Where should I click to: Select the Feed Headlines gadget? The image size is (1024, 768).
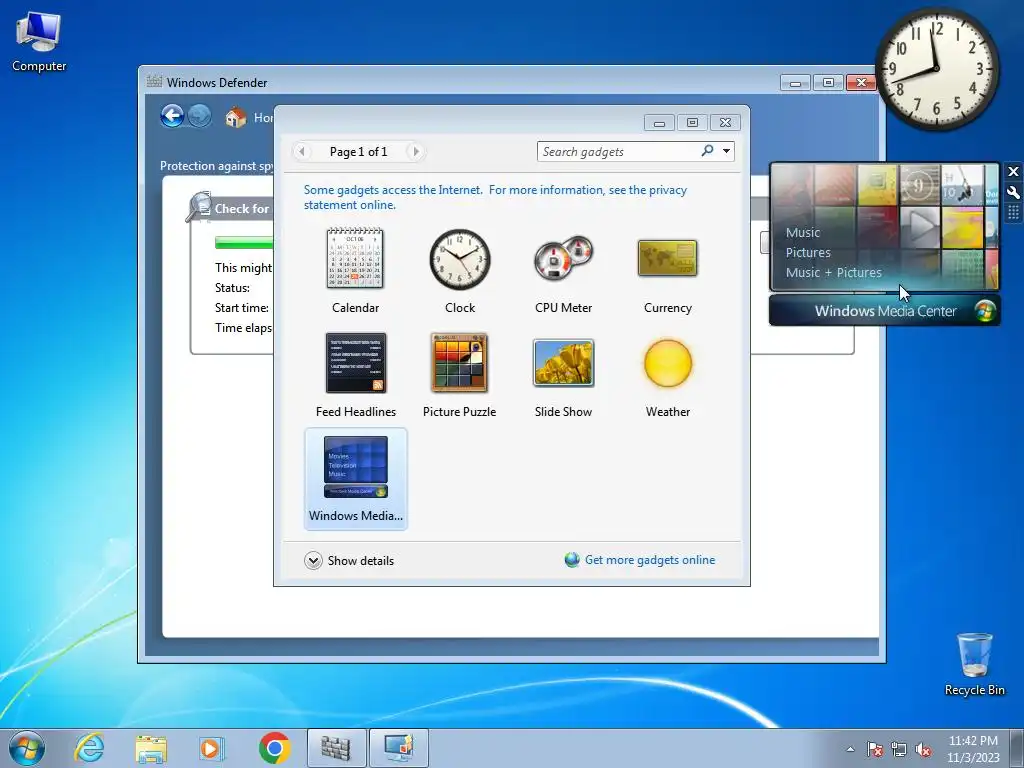pos(355,376)
